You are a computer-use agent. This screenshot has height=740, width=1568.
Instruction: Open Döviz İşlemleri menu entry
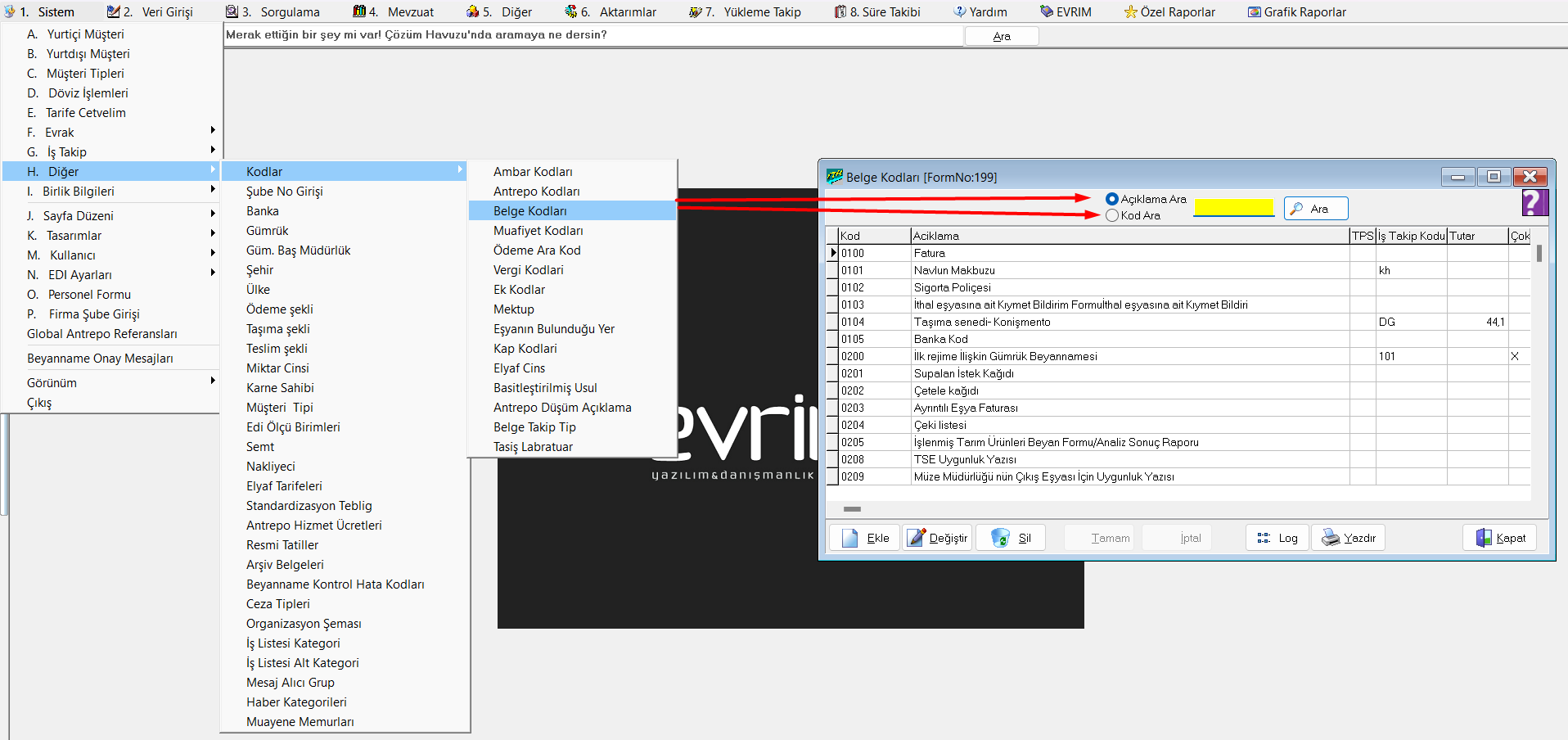[112, 93]
